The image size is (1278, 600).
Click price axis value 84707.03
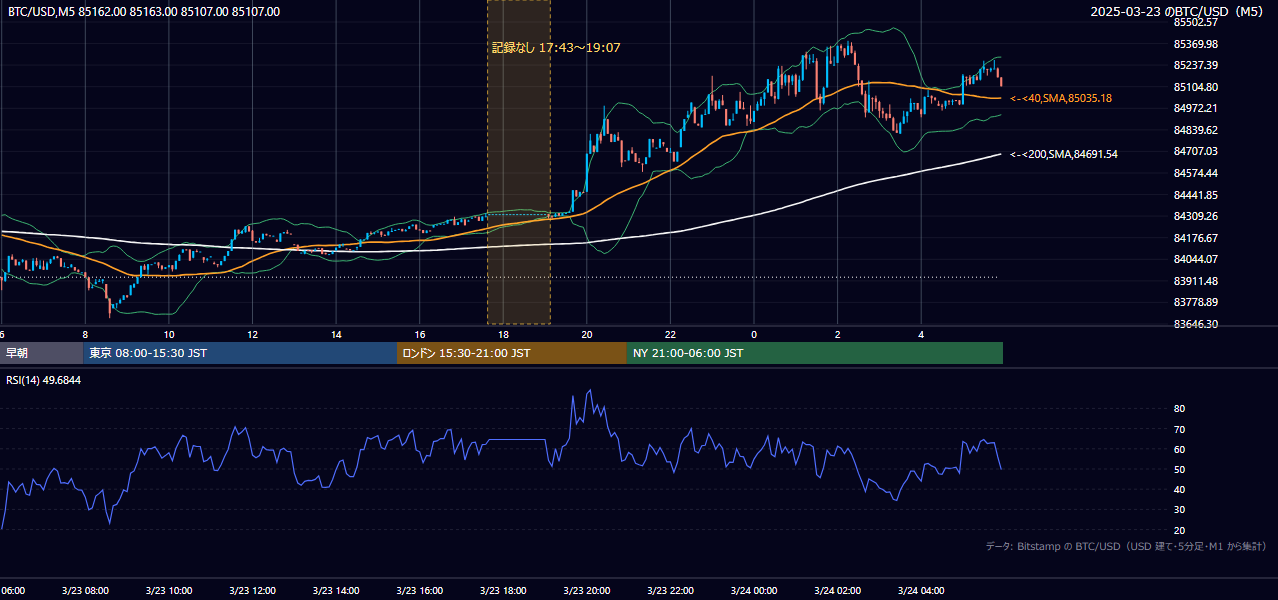click(x=1195, y=151)
